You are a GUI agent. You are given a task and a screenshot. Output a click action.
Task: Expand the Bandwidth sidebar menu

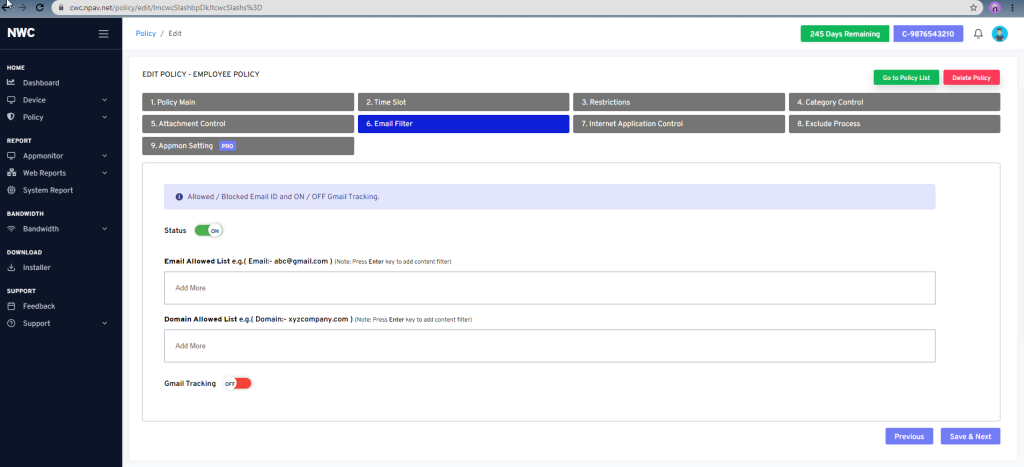tap(58, 229)
